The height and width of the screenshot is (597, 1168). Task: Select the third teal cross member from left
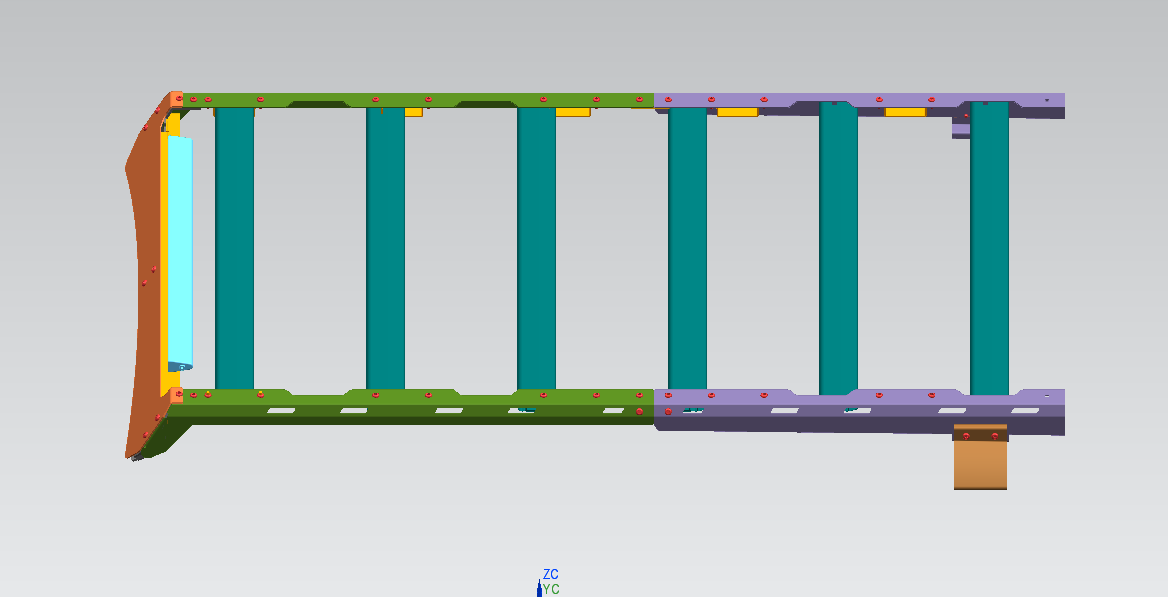click(536, 248)
